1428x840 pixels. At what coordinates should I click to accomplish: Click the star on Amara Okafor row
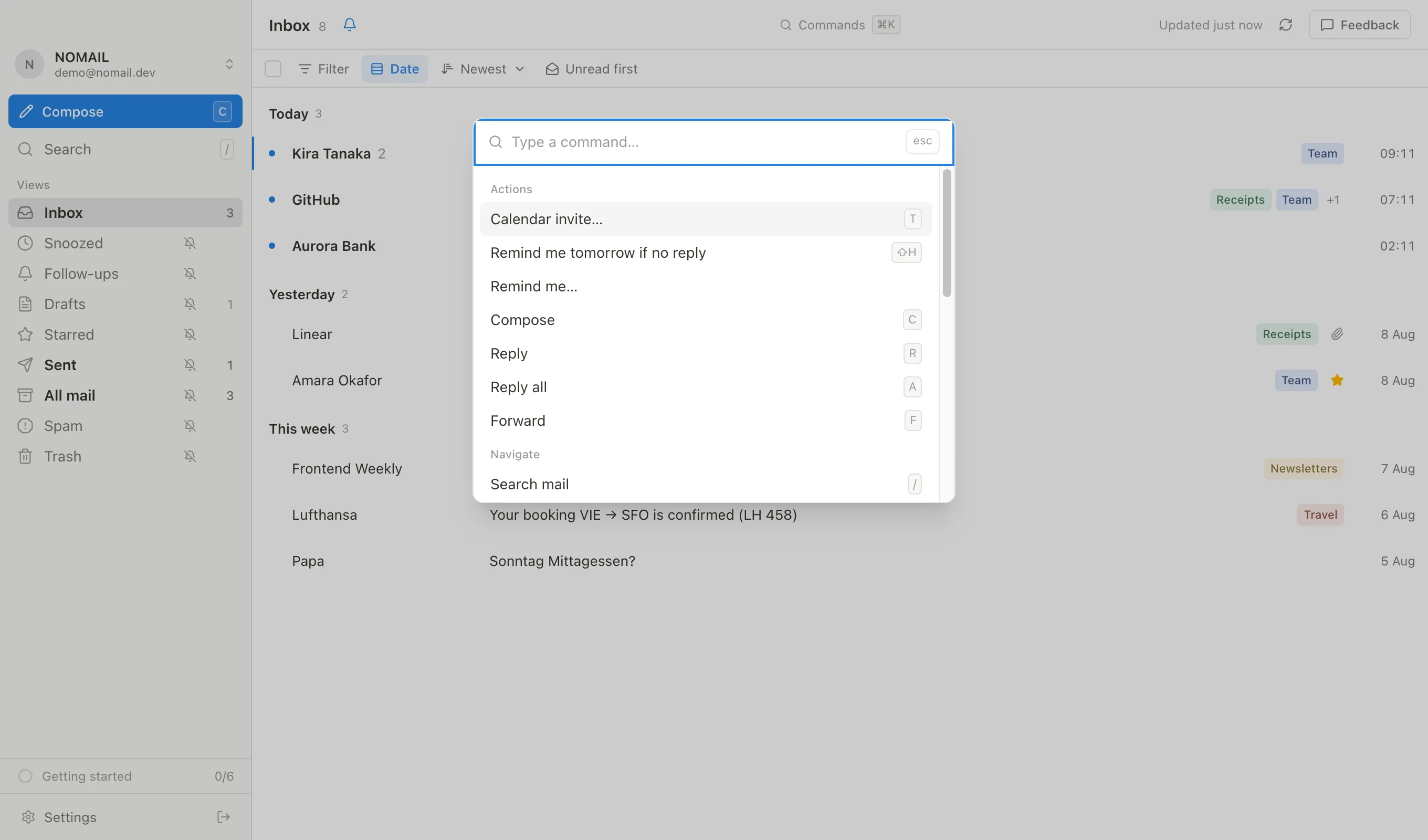coord(1337,381)
